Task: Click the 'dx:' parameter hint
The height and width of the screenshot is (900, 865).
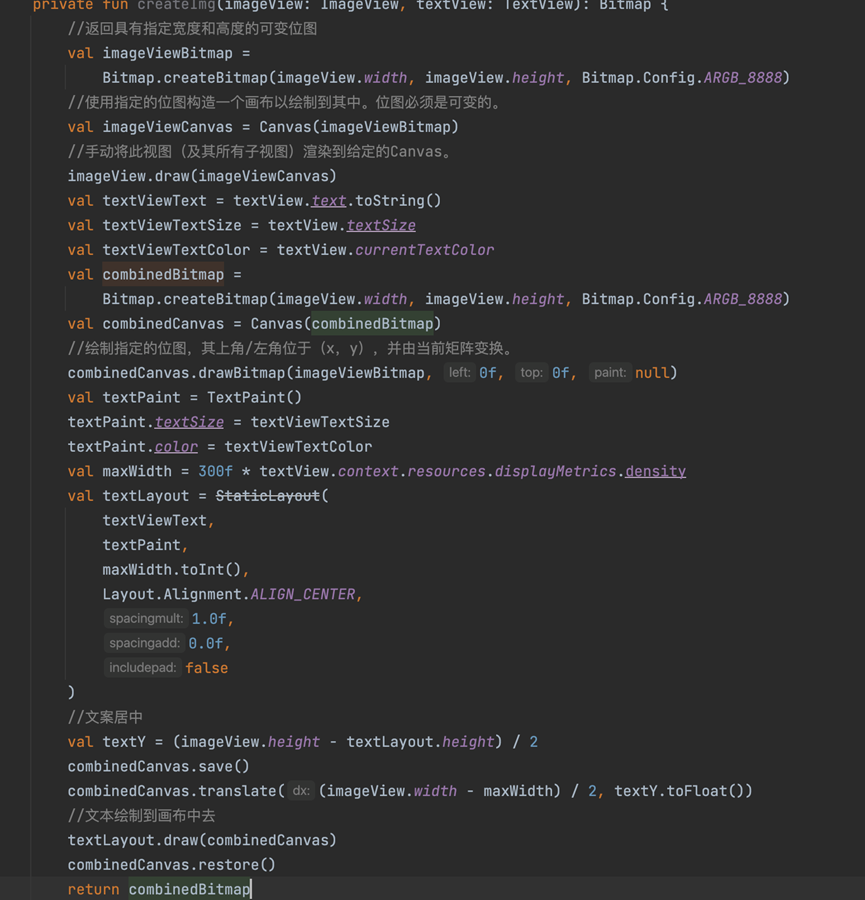Action: (301, 791)
